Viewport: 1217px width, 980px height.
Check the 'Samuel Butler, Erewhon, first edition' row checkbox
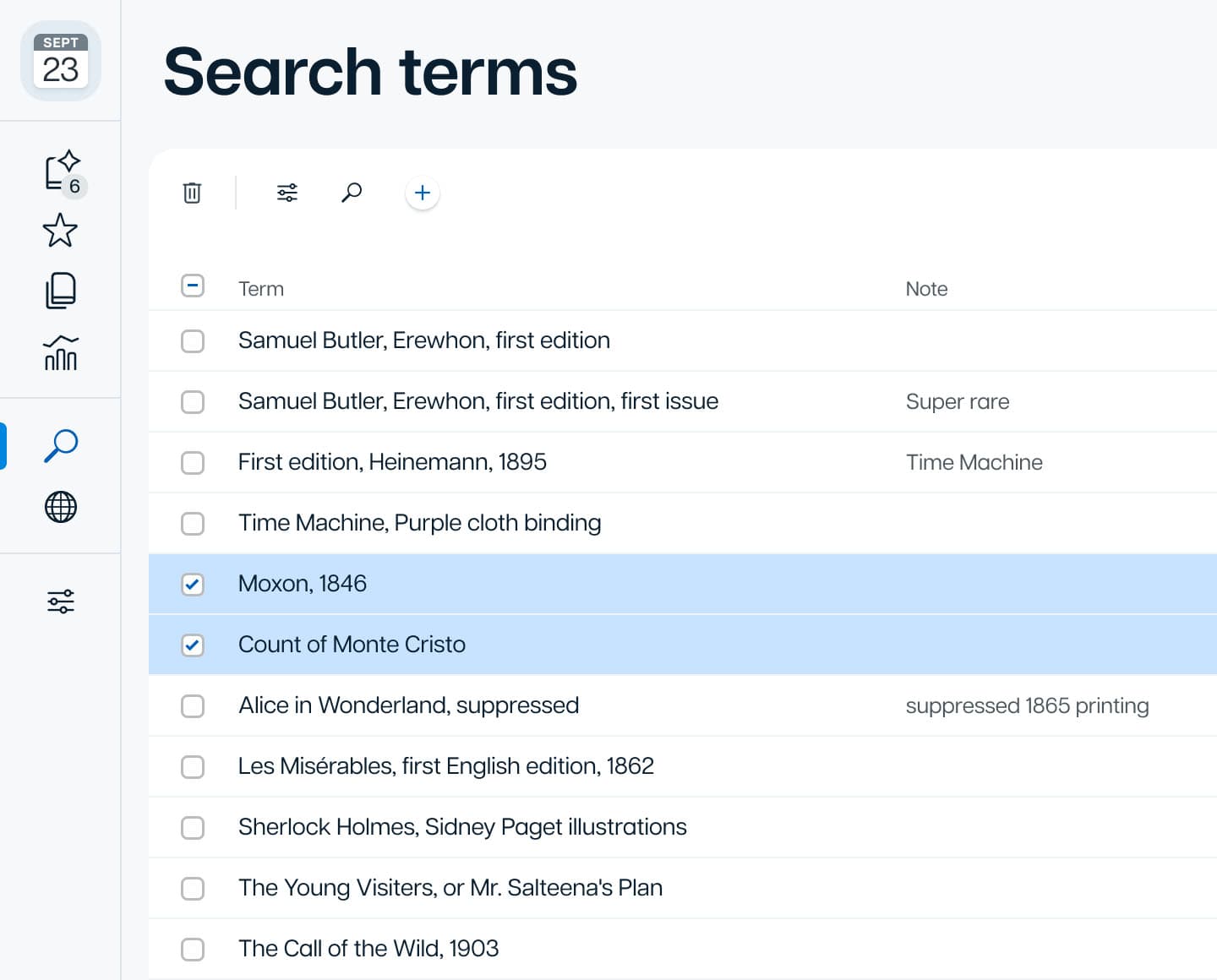tap(193, 341)
